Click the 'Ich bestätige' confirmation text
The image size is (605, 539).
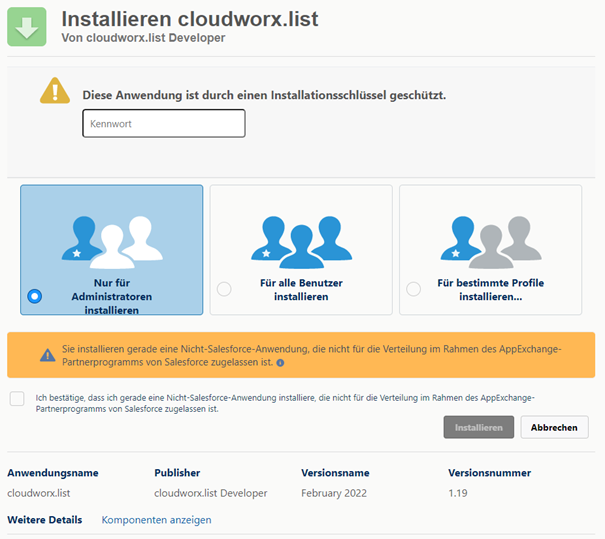(285, 403)
